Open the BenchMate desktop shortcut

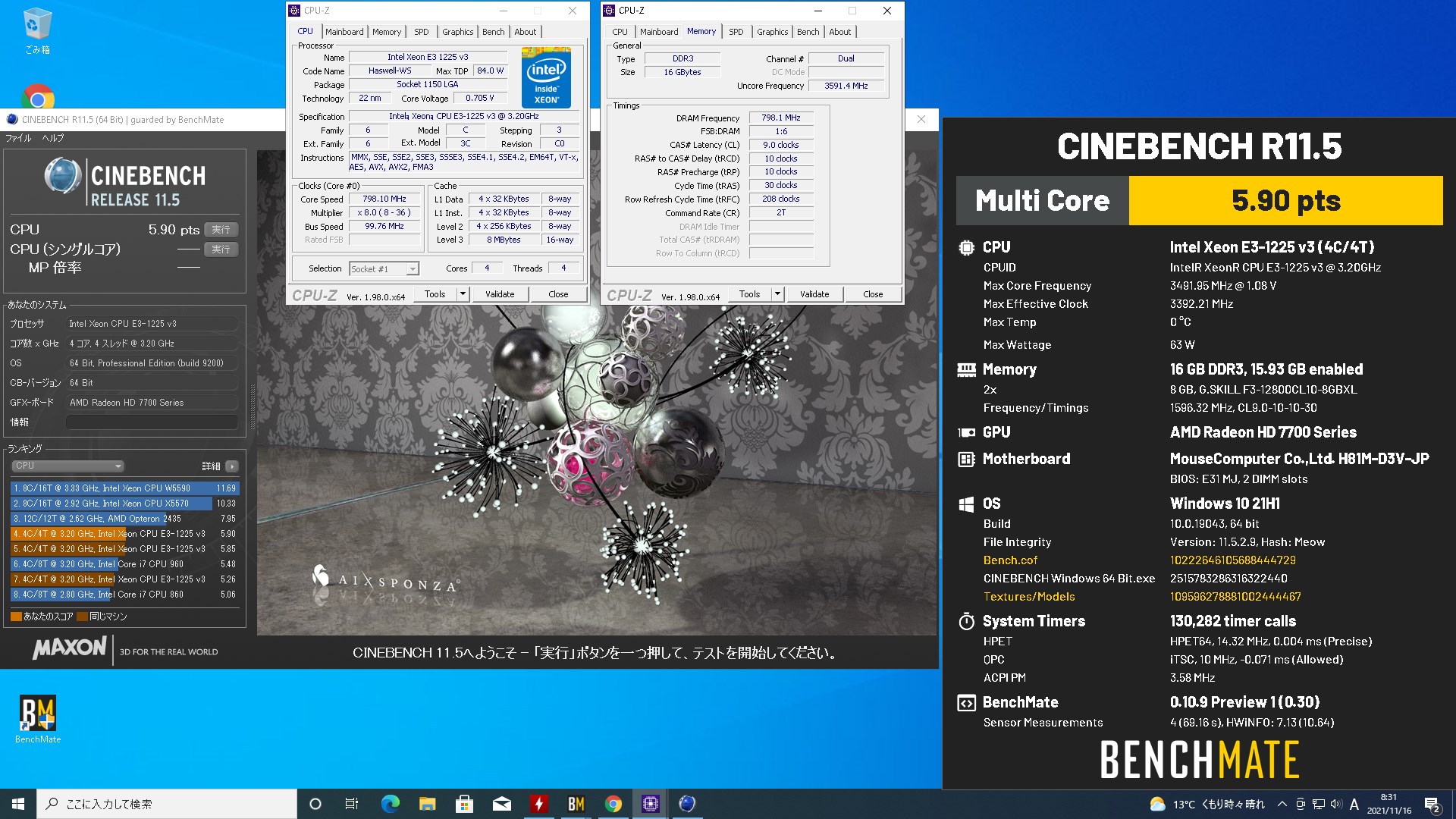[38, 719]
